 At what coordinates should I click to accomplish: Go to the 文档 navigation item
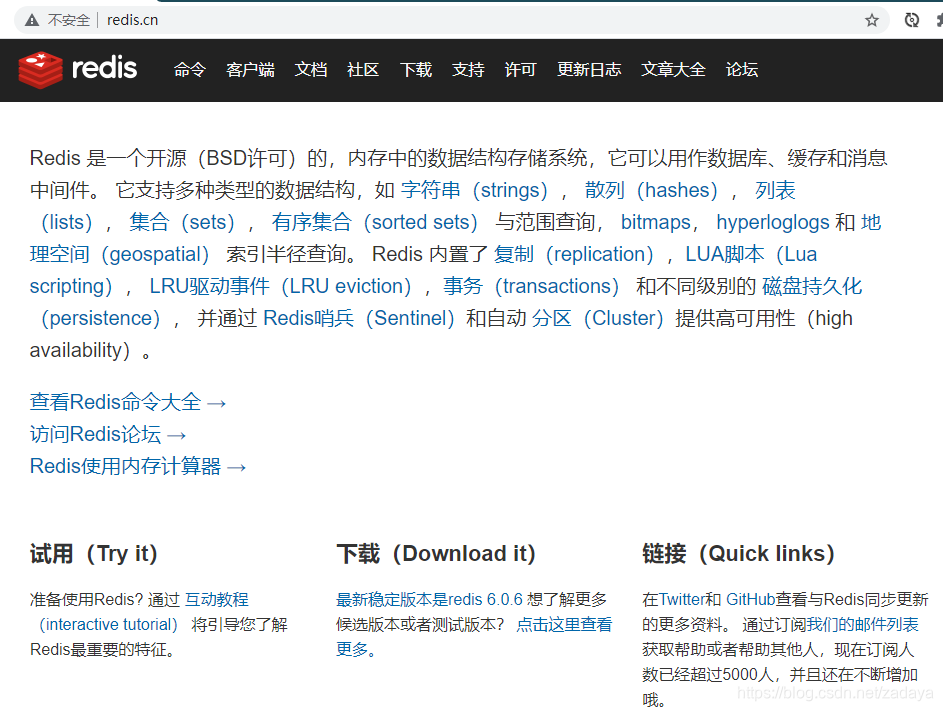click(x=311, y=70)
